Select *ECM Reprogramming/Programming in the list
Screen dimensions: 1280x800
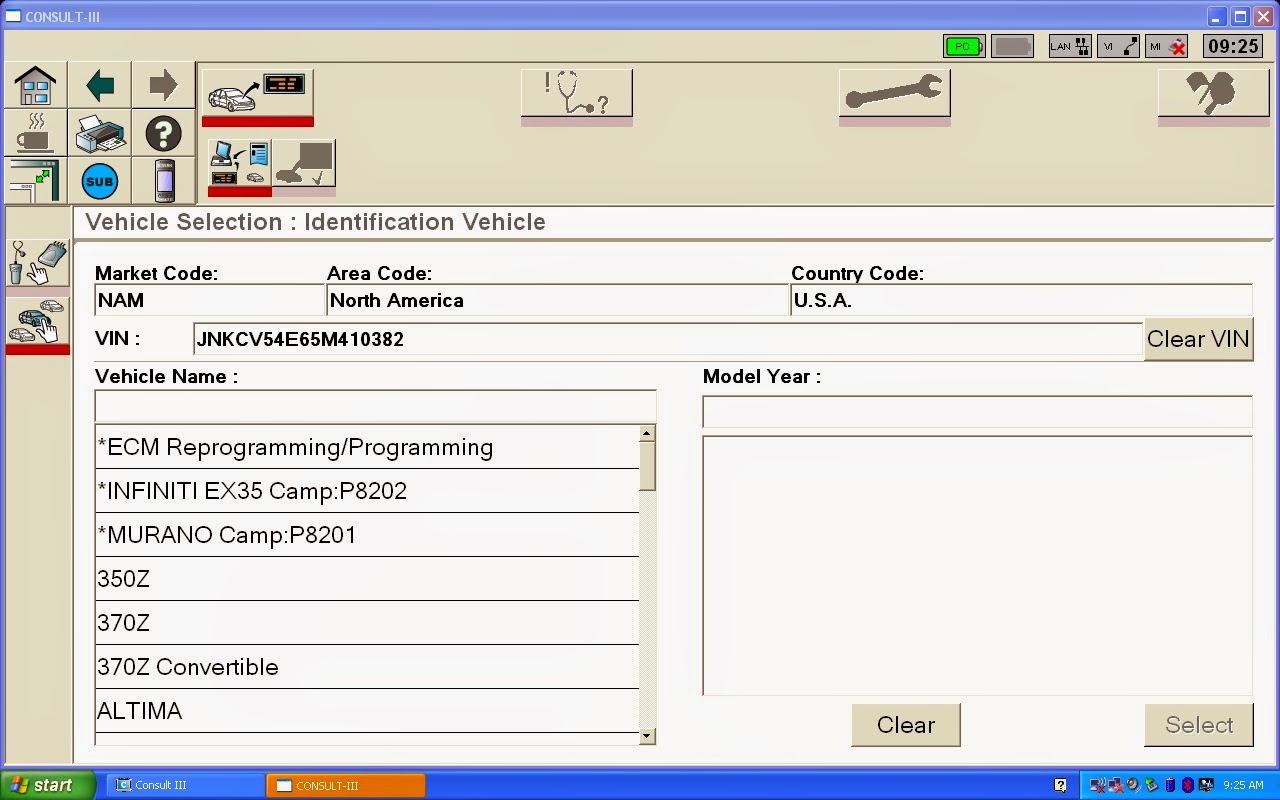[367, 447]
